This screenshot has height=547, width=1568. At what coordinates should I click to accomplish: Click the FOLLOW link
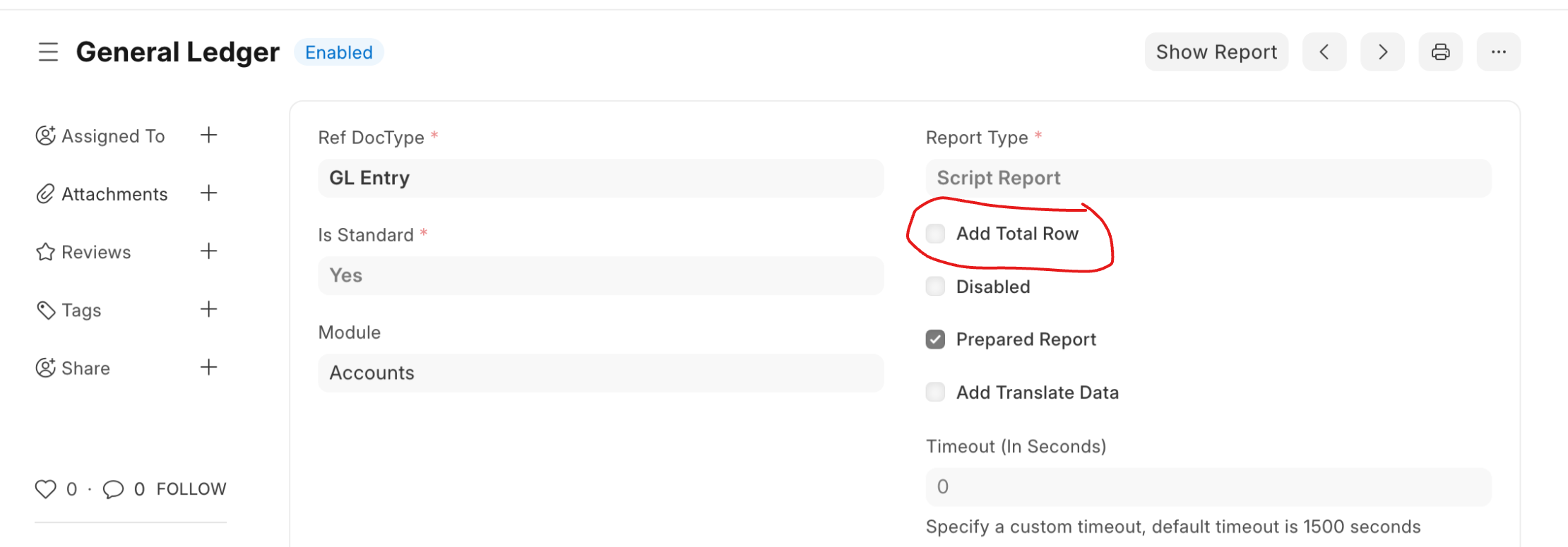point(191,489)
